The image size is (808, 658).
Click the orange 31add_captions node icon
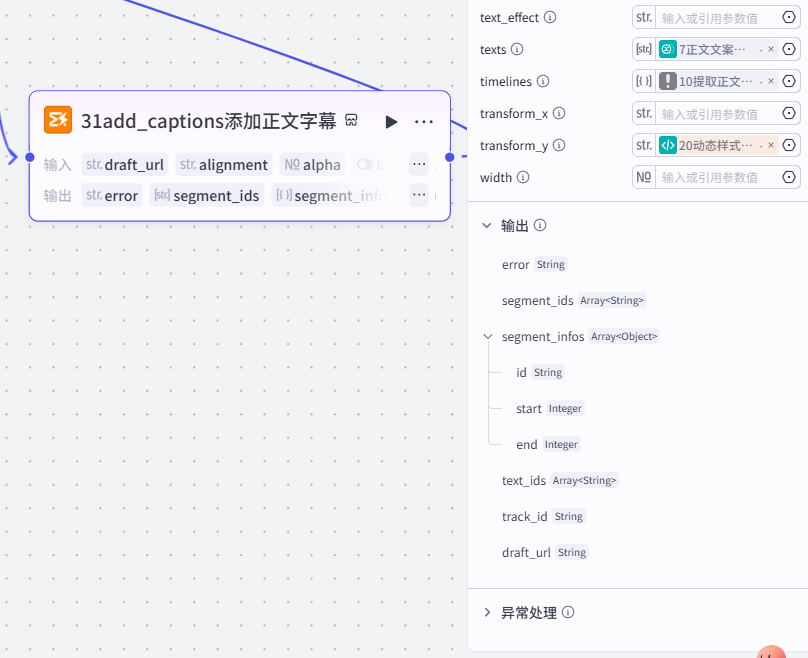pos(58,120)
